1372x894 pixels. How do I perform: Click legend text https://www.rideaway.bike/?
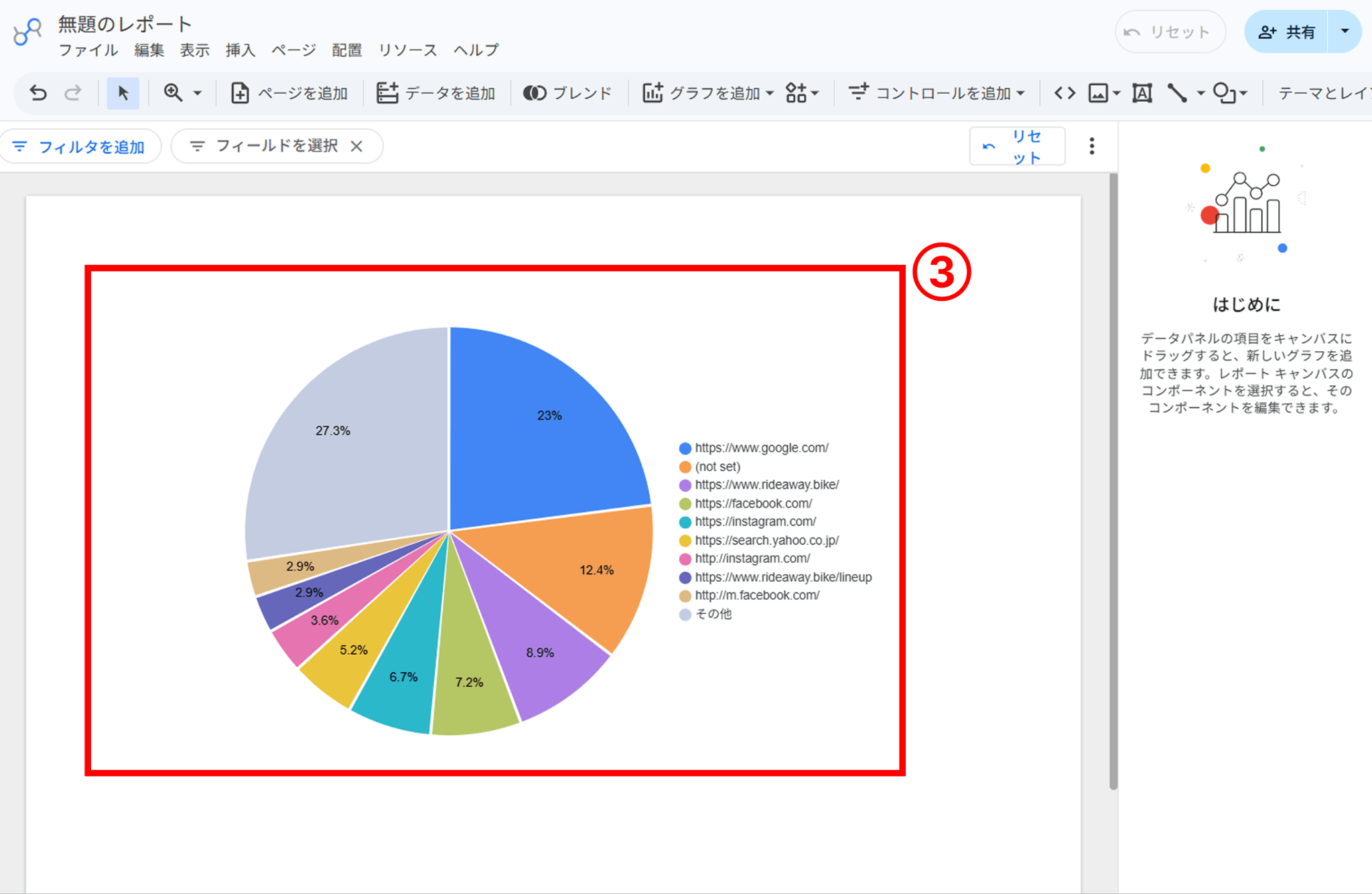tap(767, 485)
